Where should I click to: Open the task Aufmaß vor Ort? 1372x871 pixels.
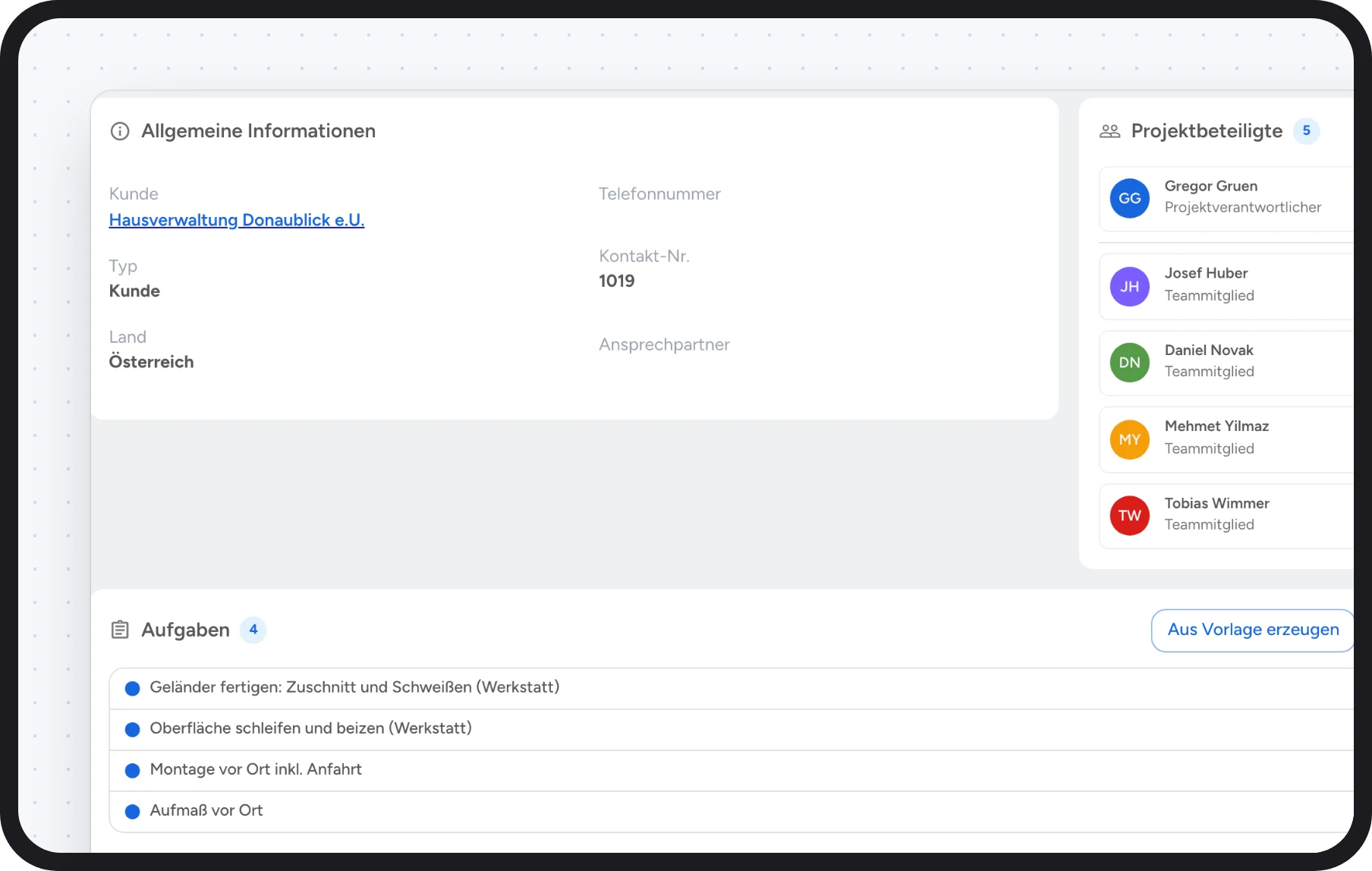[732, 811]
